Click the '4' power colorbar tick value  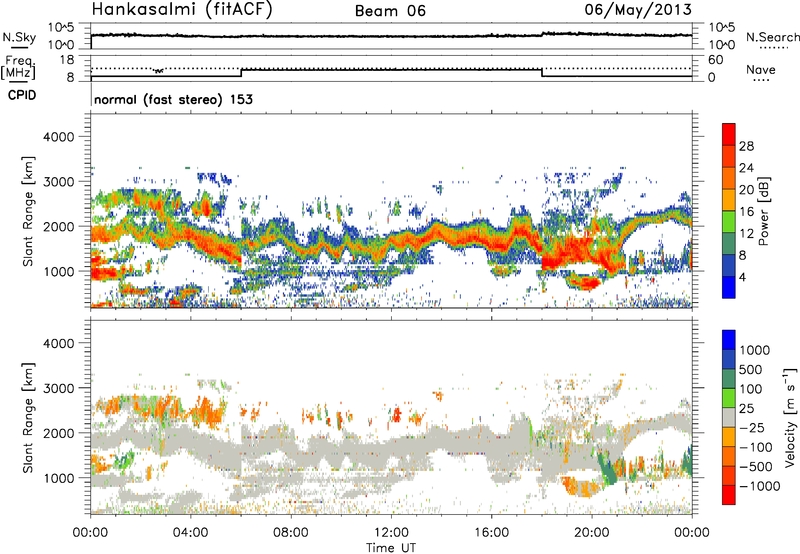pyautogui.click(x=742, y=277)
